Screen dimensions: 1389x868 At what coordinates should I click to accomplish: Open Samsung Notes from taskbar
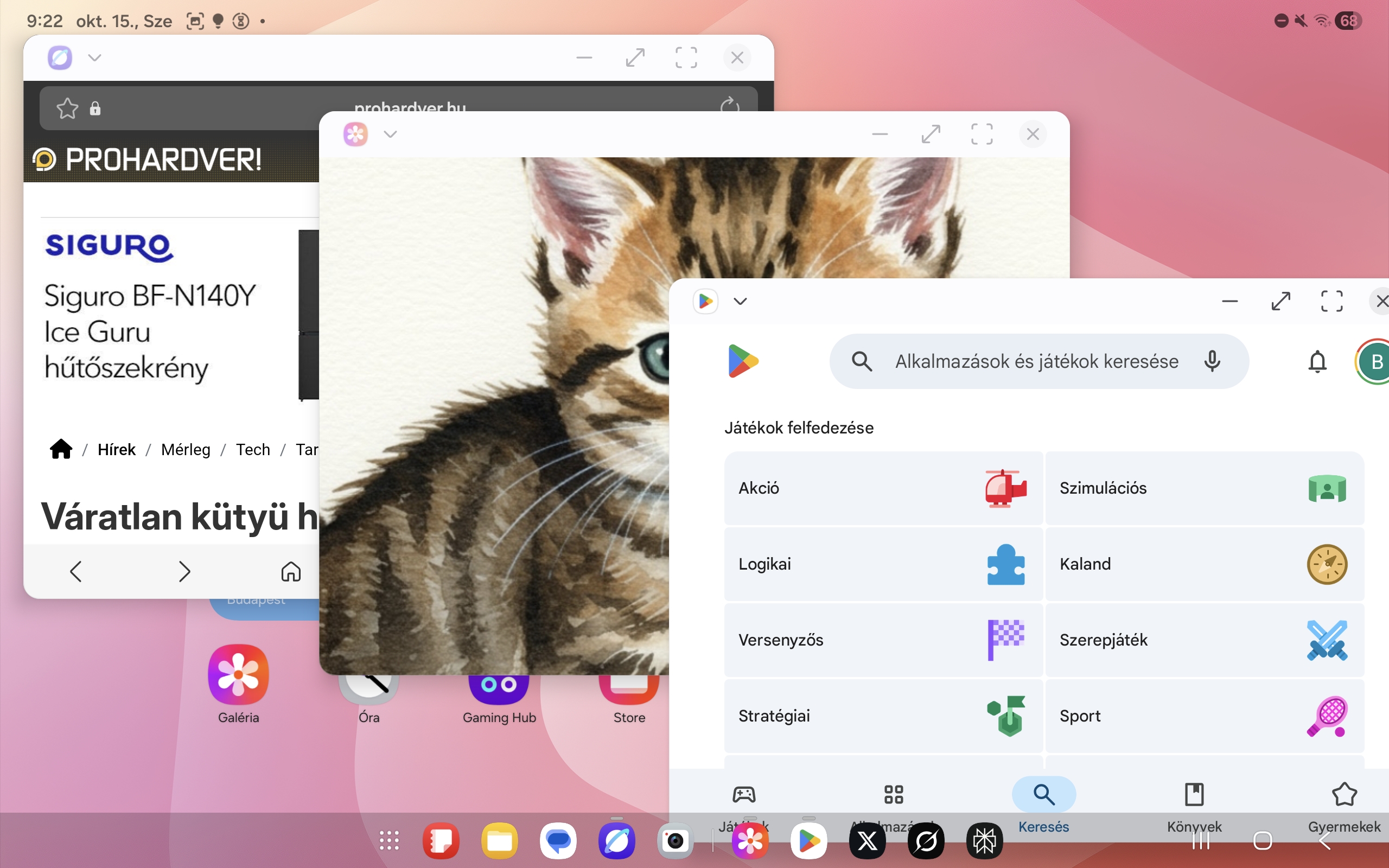[x=441, y=841]
